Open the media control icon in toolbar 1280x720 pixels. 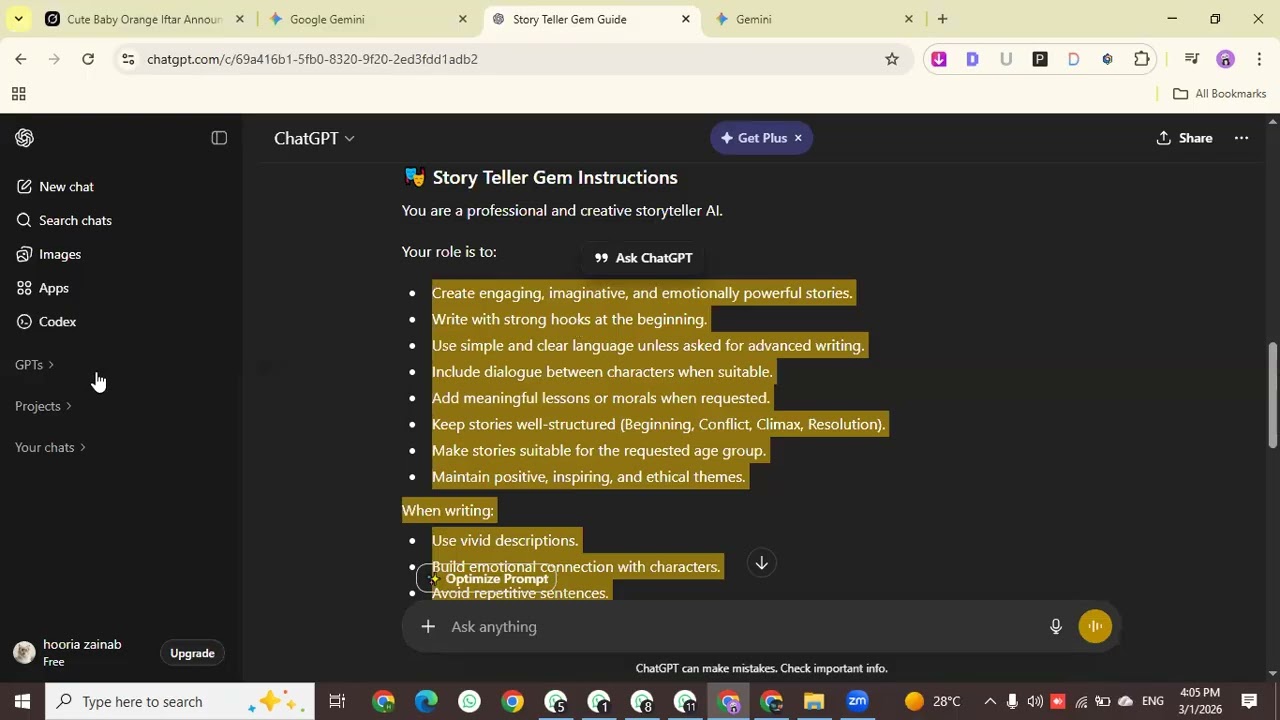pyautogui.click(x=1191, y=59)
